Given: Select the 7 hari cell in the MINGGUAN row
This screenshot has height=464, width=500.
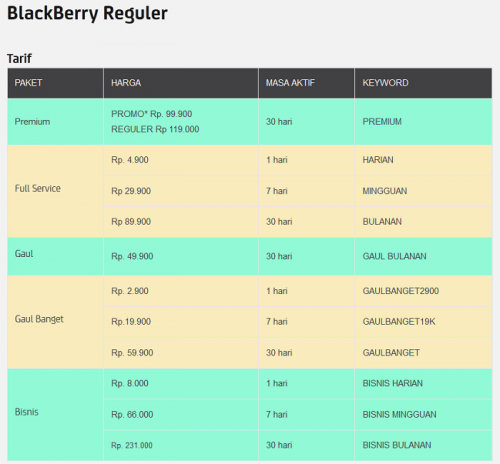Looking at the screenshot, I should pos(306,191).
